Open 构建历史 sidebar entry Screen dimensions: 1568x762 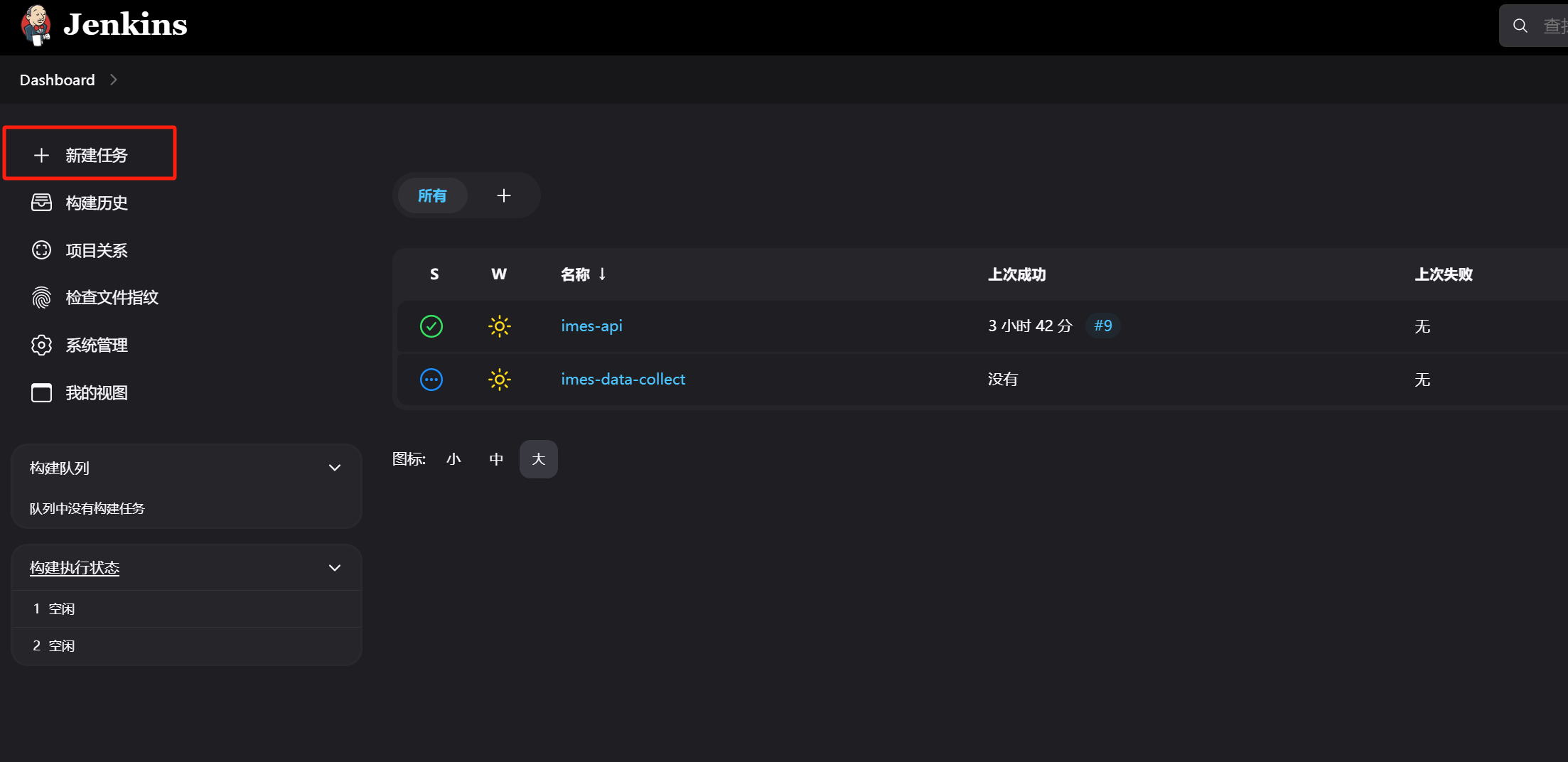(x=97, y=203)
